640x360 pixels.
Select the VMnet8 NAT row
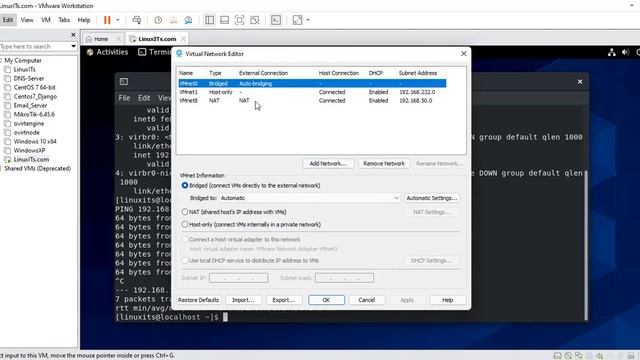312,100
